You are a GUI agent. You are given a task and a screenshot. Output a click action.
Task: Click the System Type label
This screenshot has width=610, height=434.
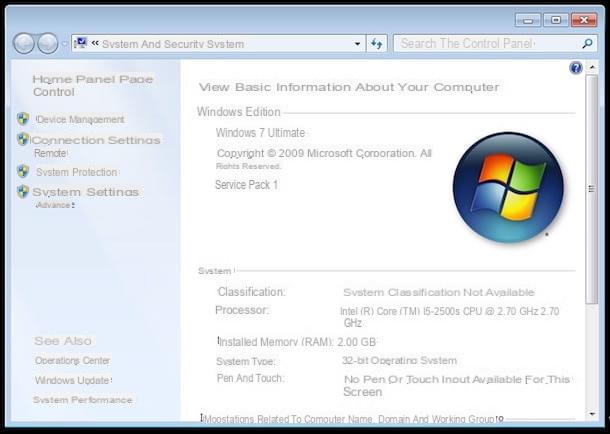[x=245, y=361]
